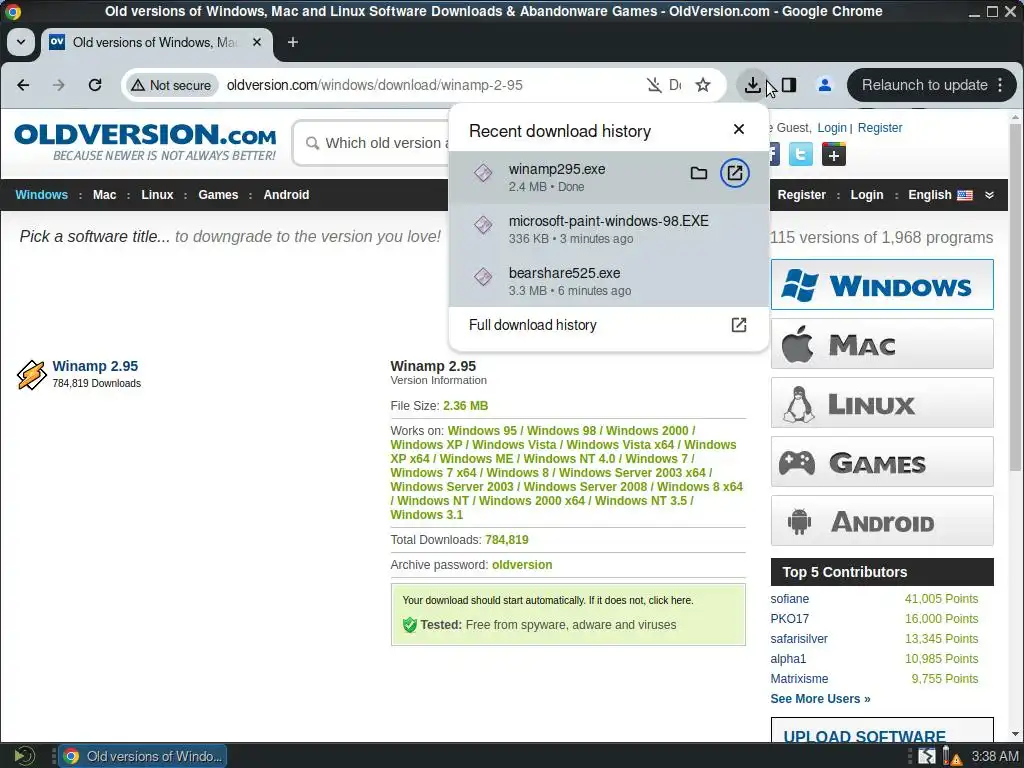Click the top-right Register link

pos(880,128)
